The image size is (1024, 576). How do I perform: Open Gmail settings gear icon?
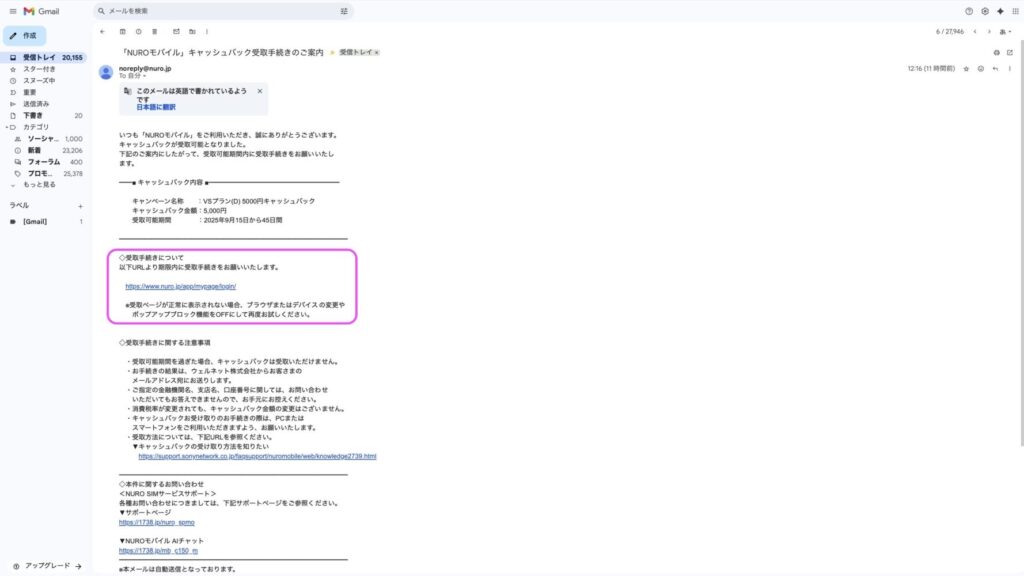[x=985, y=11]
